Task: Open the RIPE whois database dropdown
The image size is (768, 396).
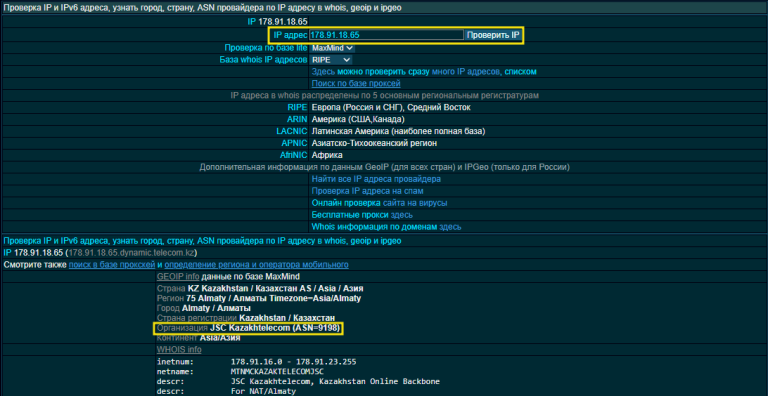Action: point(331,60)
